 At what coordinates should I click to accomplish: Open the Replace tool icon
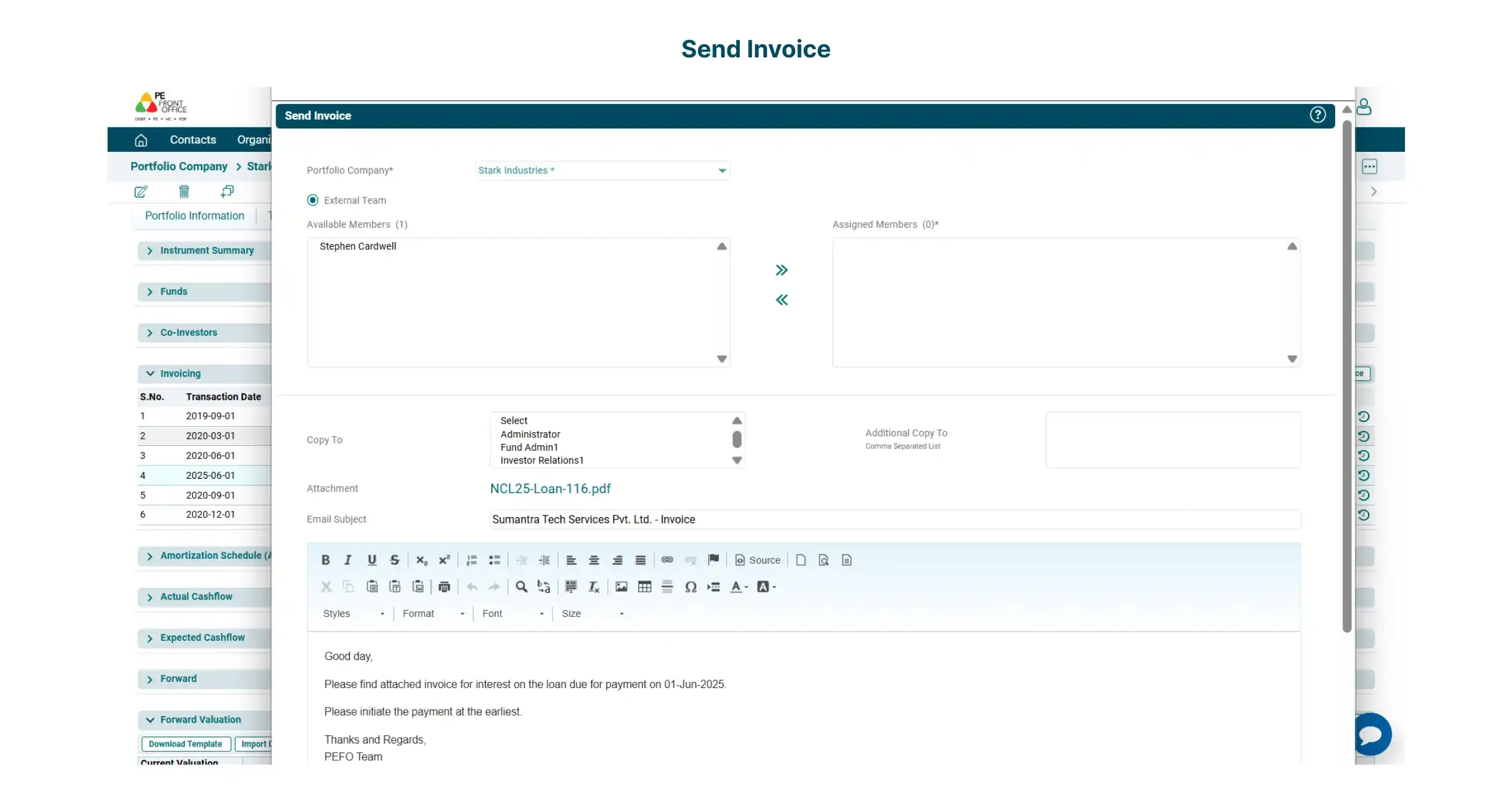pos(544,587)
